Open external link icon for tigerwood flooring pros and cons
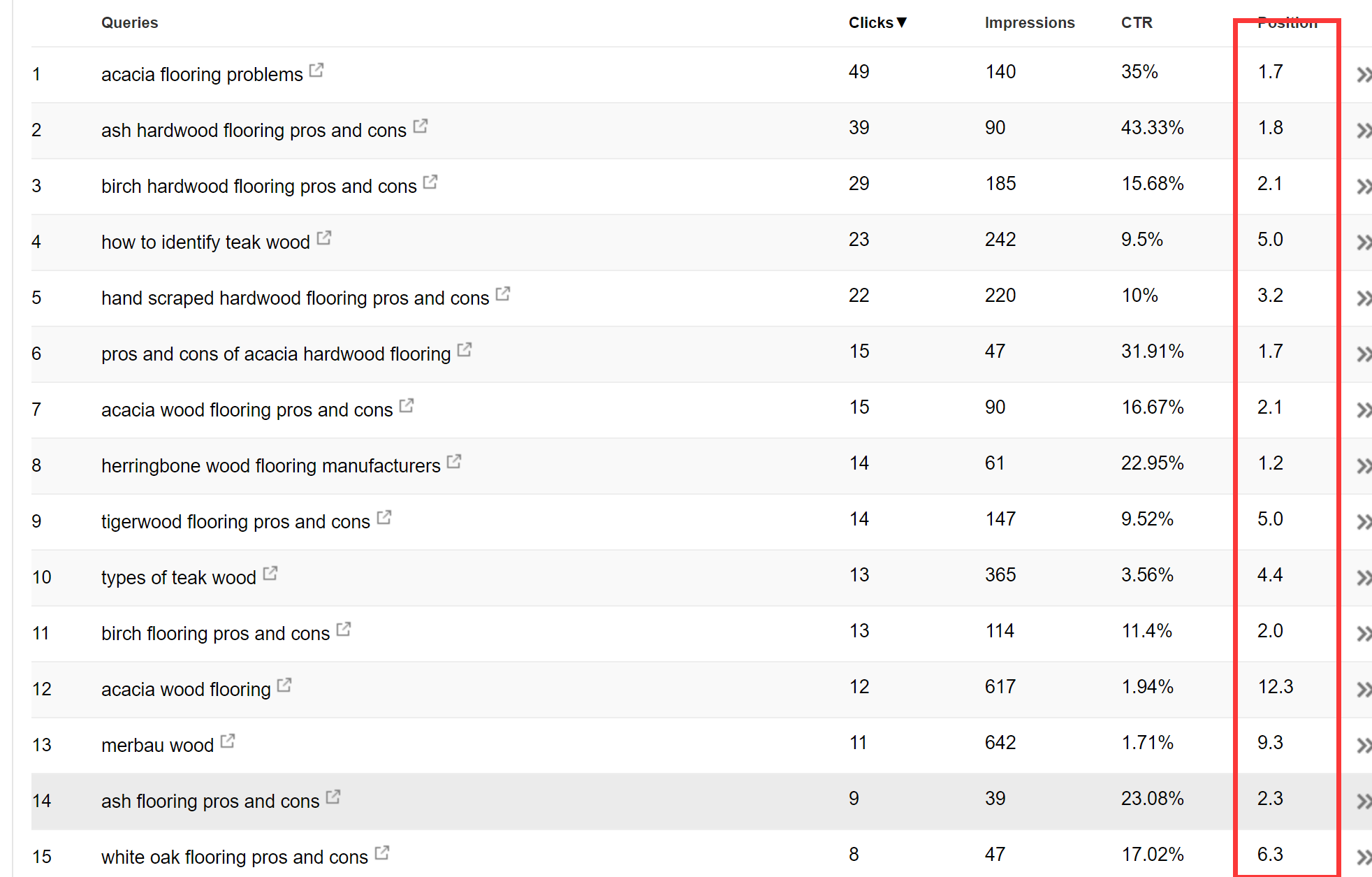 coord(384,517)
